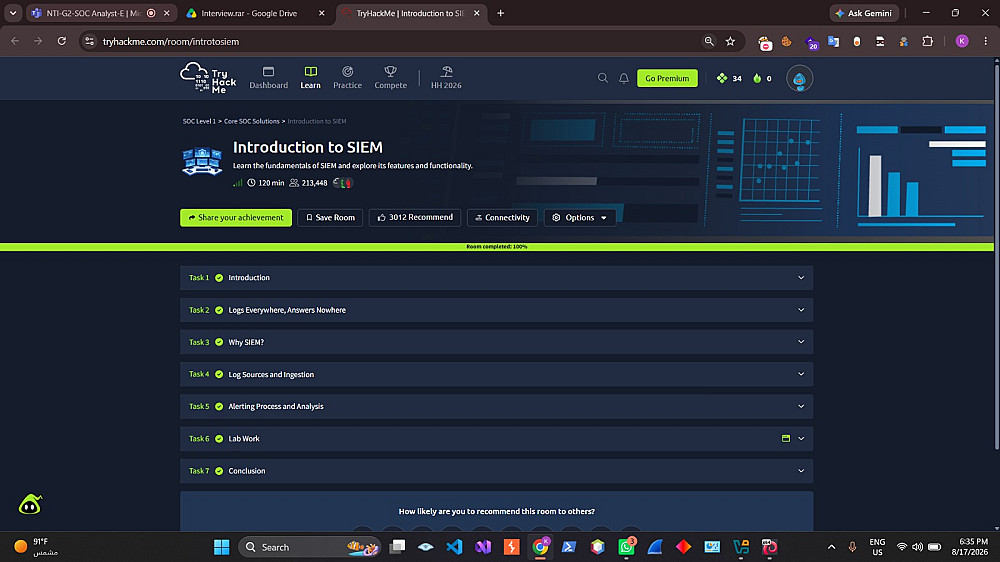Click the streak flame icon
Viewport: 1000px width, 562px height.
(757, 78)
